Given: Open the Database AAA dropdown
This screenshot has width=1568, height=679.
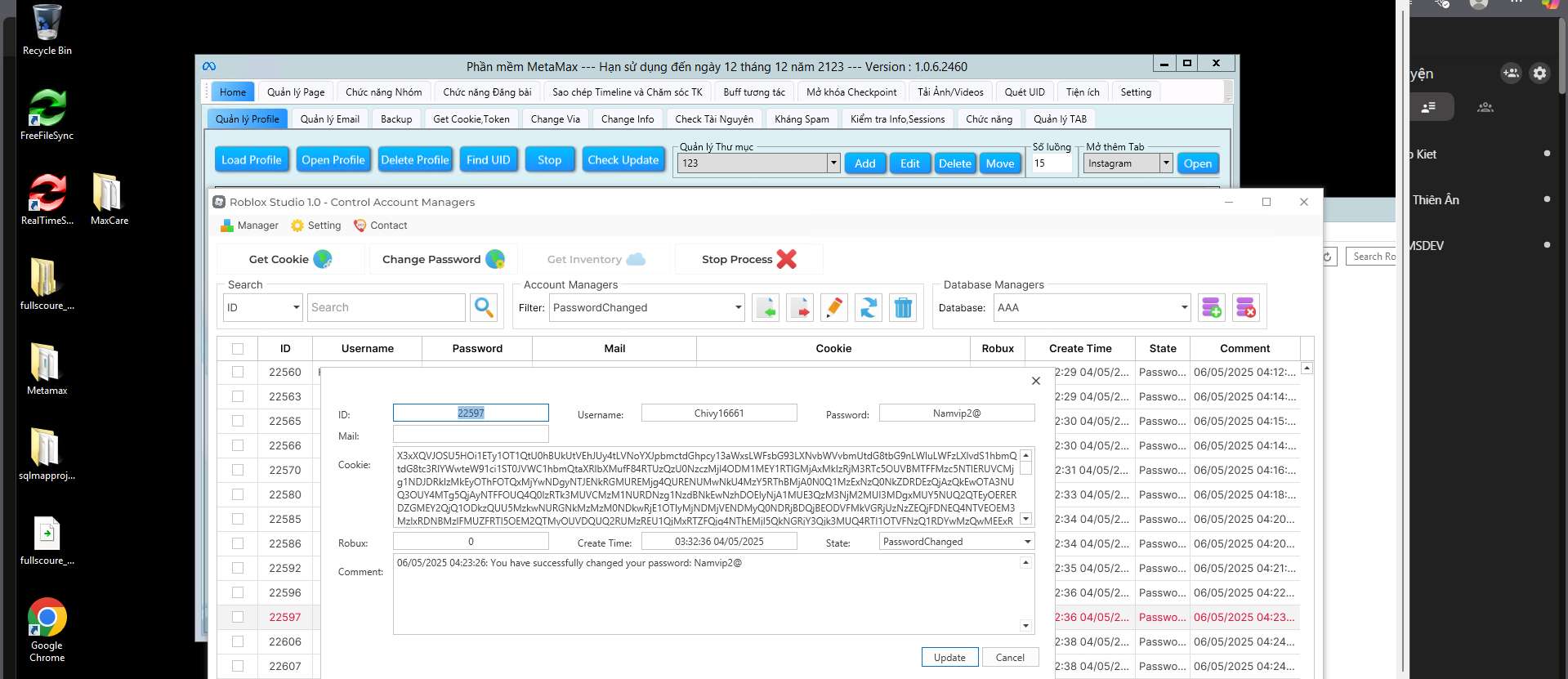Looking at the screenshot, I should (x=1092, y=307).
